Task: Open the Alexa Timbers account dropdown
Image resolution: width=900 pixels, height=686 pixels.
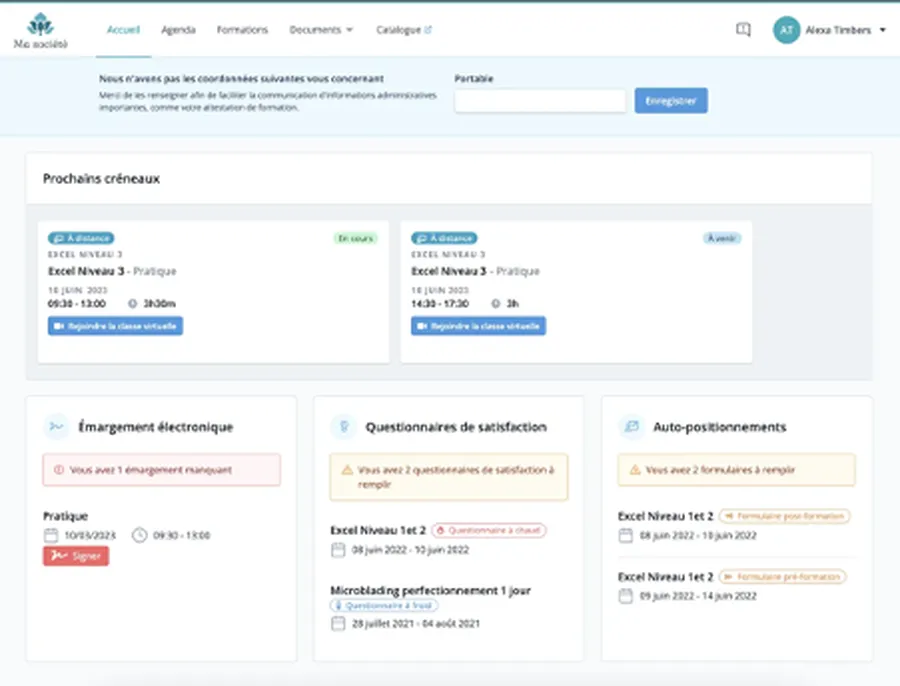Action: click(x=845, y=30)
